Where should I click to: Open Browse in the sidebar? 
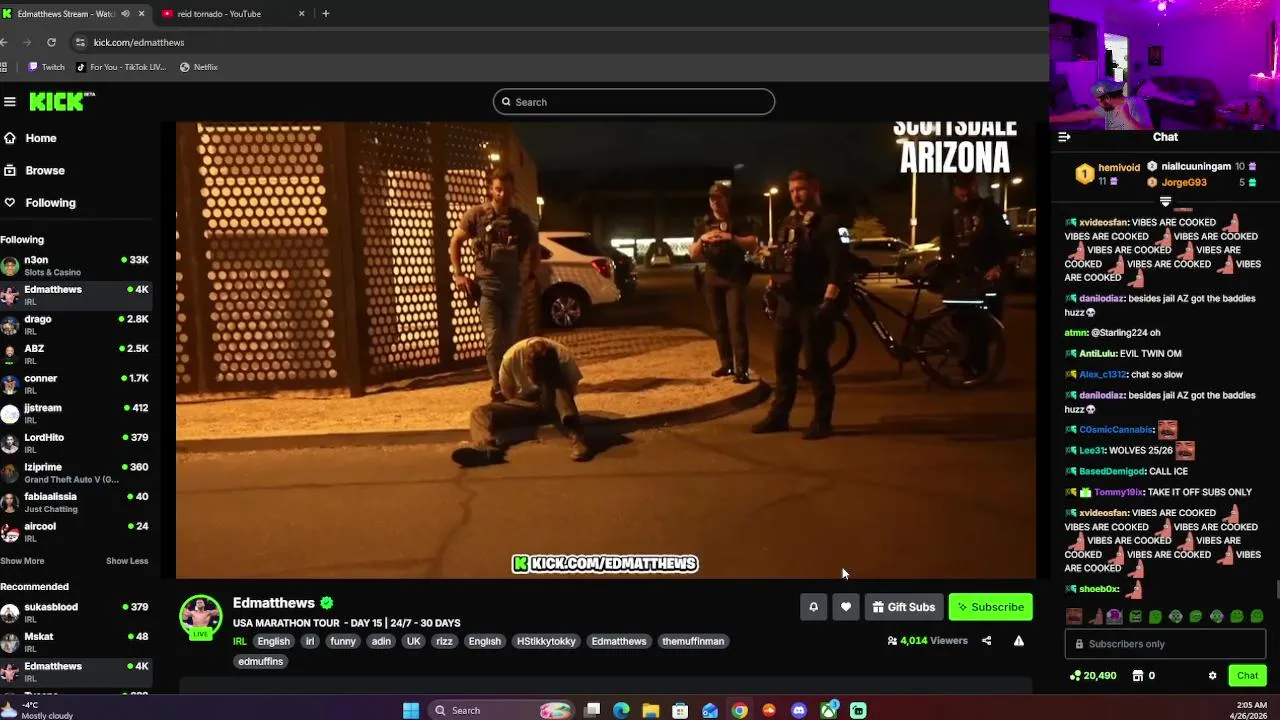pos(45,170)
